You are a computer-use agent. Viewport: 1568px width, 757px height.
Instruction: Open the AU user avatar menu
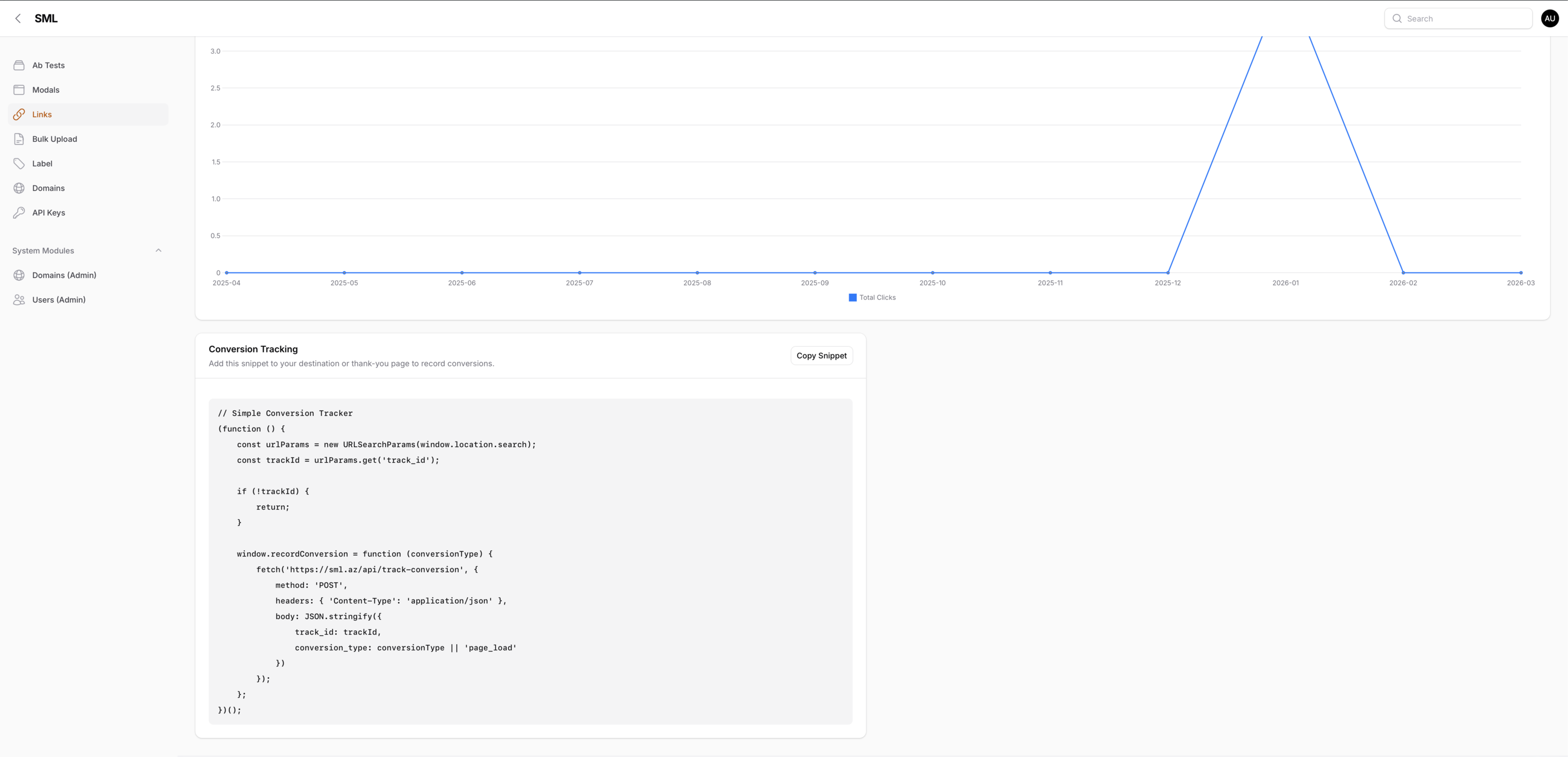point(1549,18)
